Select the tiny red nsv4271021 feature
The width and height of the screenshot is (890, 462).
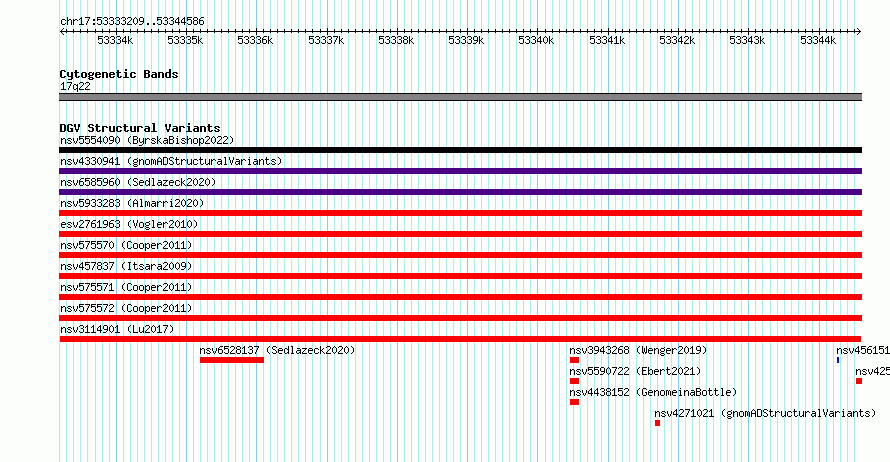click(x=657, y=423)
